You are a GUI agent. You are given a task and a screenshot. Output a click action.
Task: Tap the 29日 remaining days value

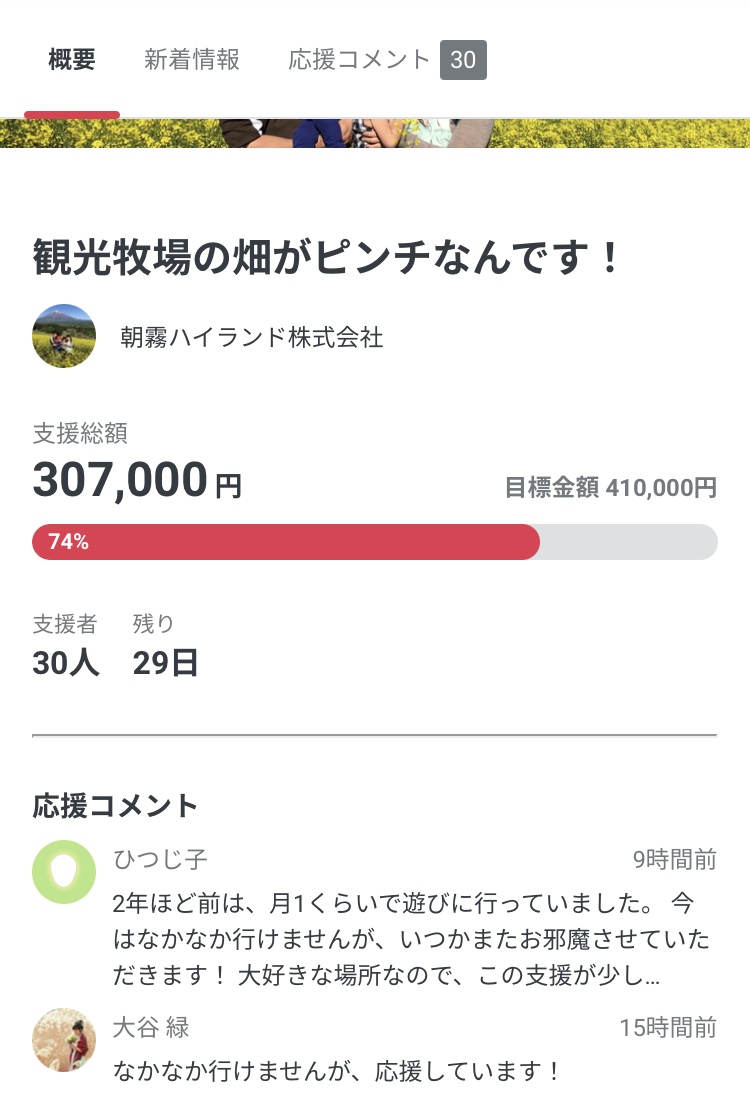point(166,663)
